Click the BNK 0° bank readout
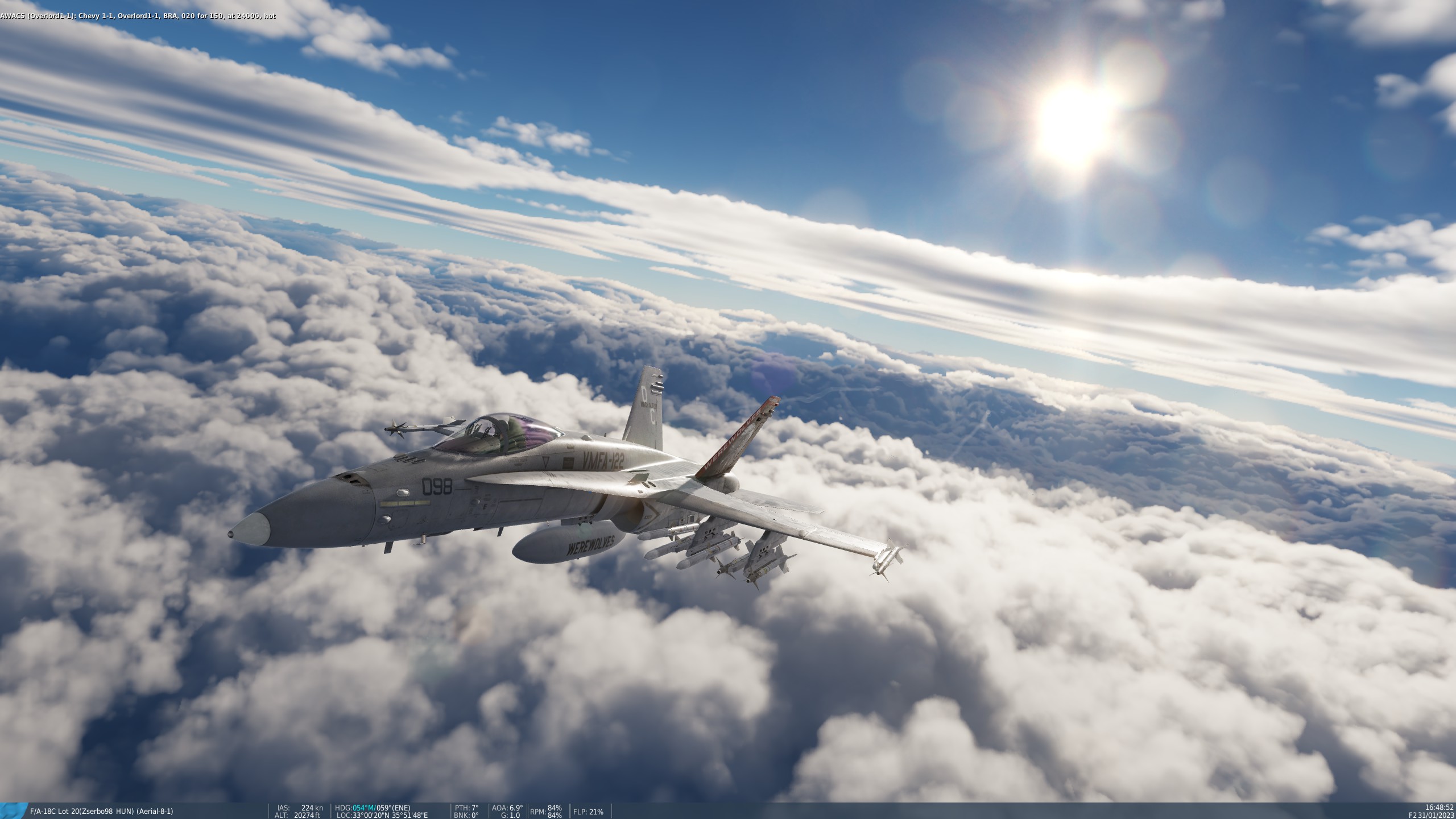Screen dimensions: 1456x819 [x=467, y=815]
